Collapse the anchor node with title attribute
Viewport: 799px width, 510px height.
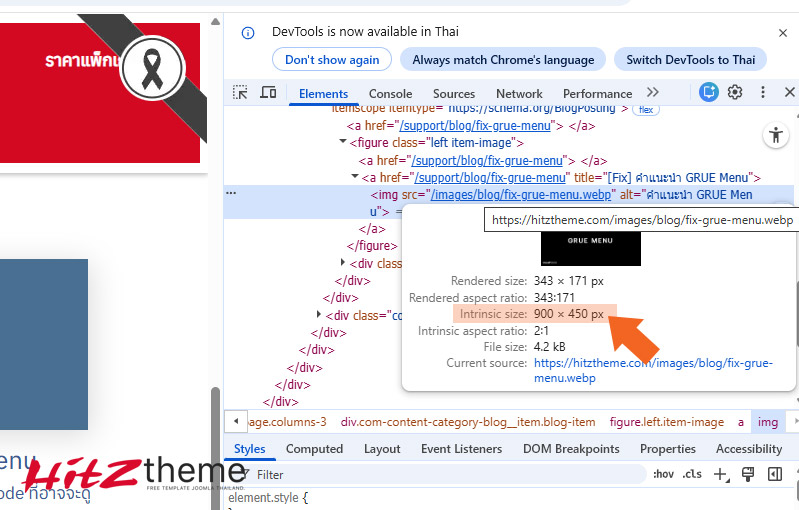point(354,177)
